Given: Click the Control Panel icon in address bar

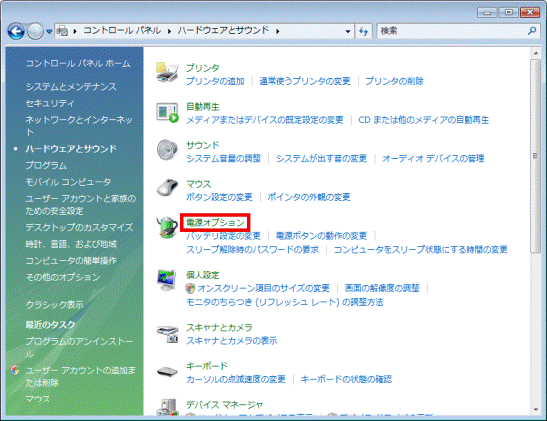Looking at the screenshot, I should pyautogui.click(x=62, y=31).
